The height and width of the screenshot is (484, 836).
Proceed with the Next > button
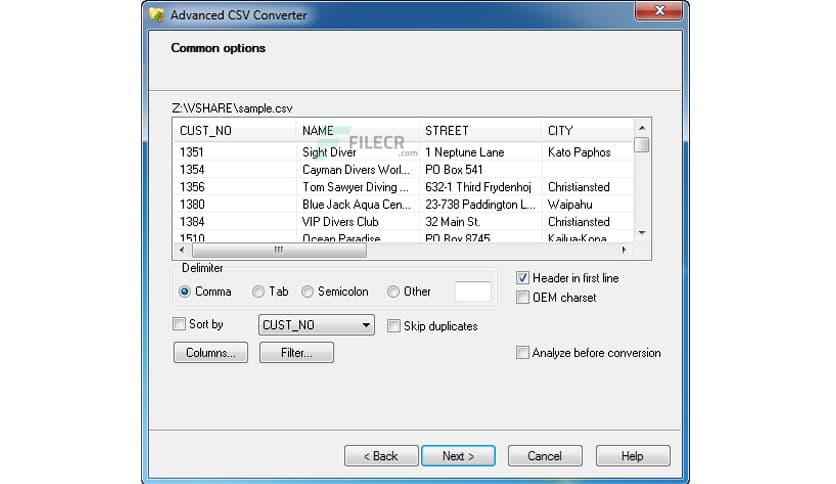[459, 456]
